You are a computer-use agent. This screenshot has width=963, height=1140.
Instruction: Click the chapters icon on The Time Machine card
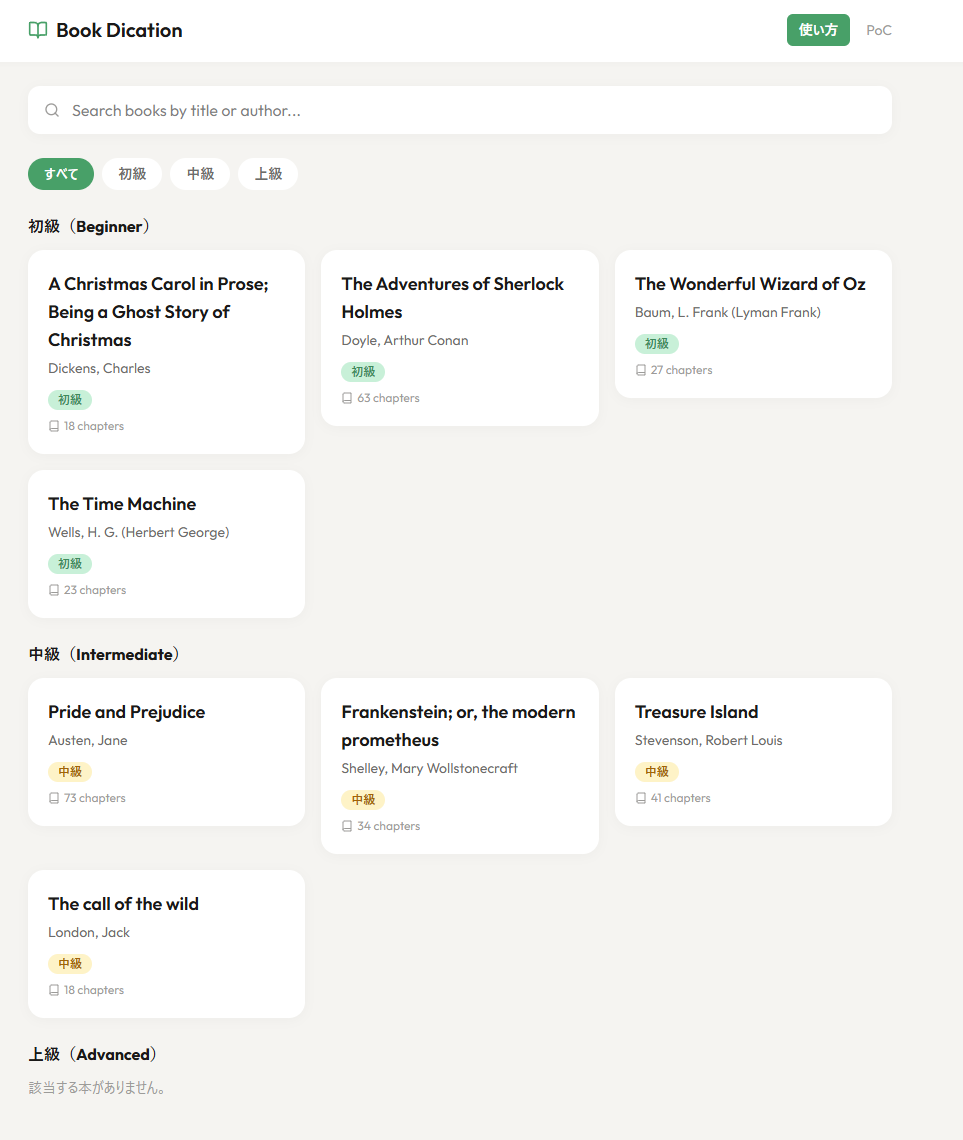click(x=54, y=590)
